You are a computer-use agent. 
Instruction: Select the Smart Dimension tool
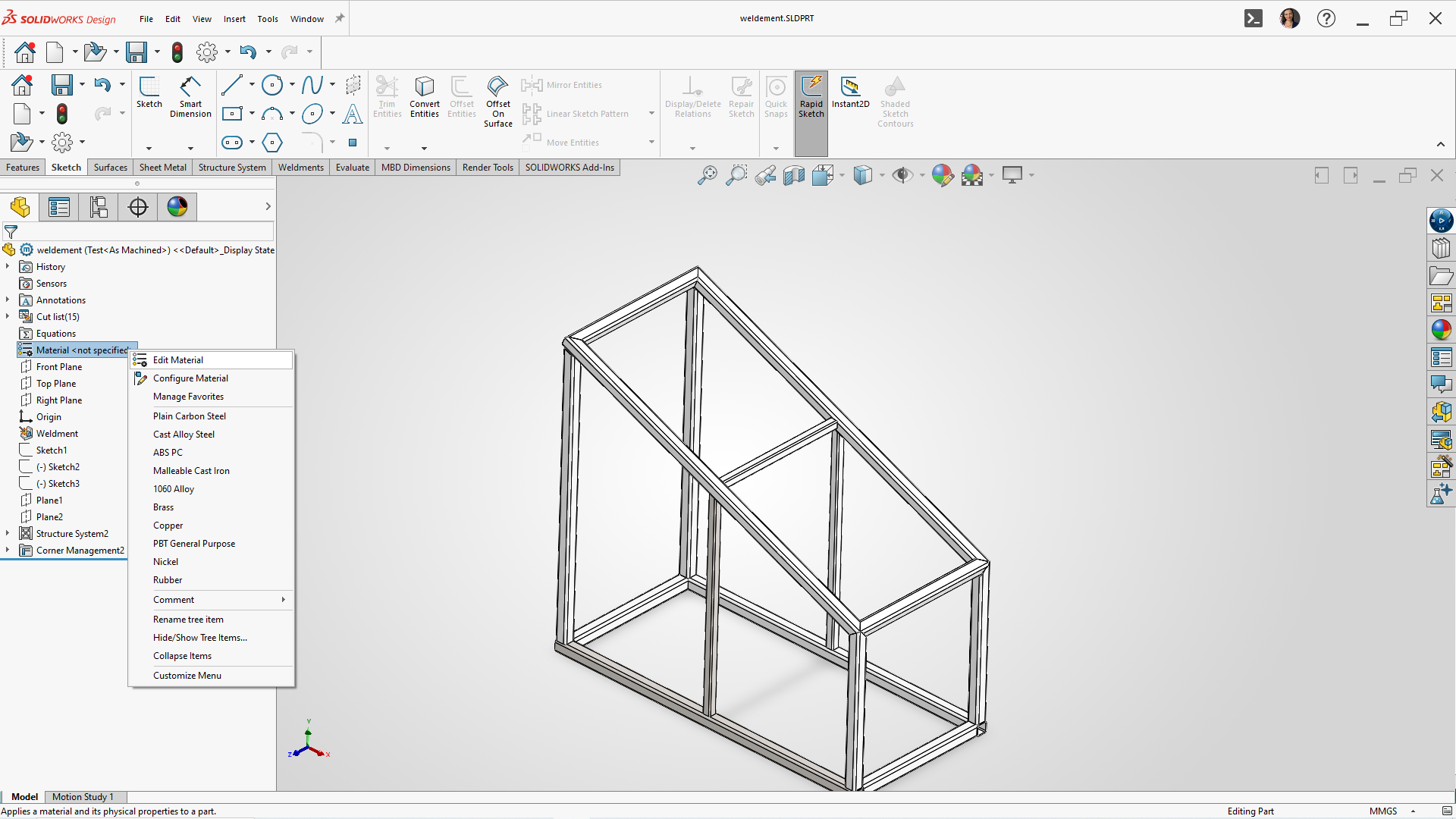coord(190,97)
